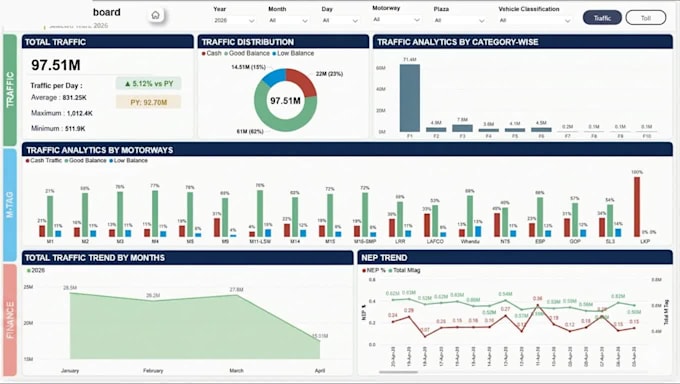Open the Year dropdown
Image resolution: width=680 pixels, height=384 pixels.
tap(234, 20)
